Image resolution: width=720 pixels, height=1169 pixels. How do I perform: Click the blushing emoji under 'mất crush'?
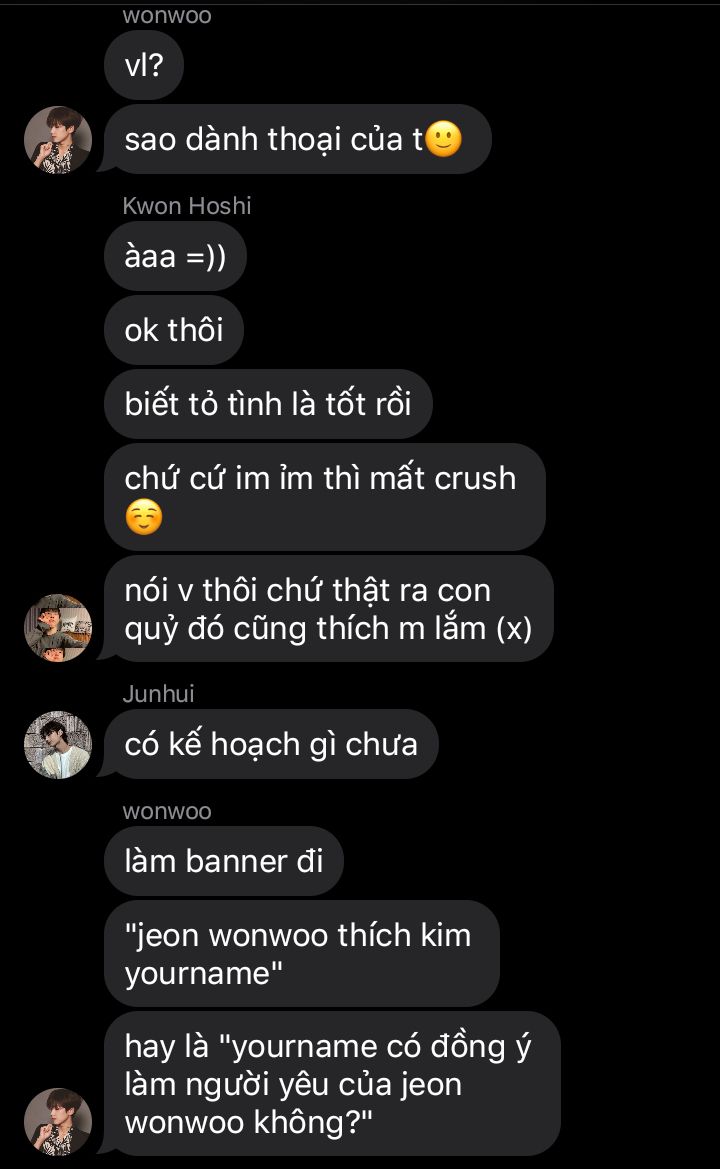[x=144, y=517]
